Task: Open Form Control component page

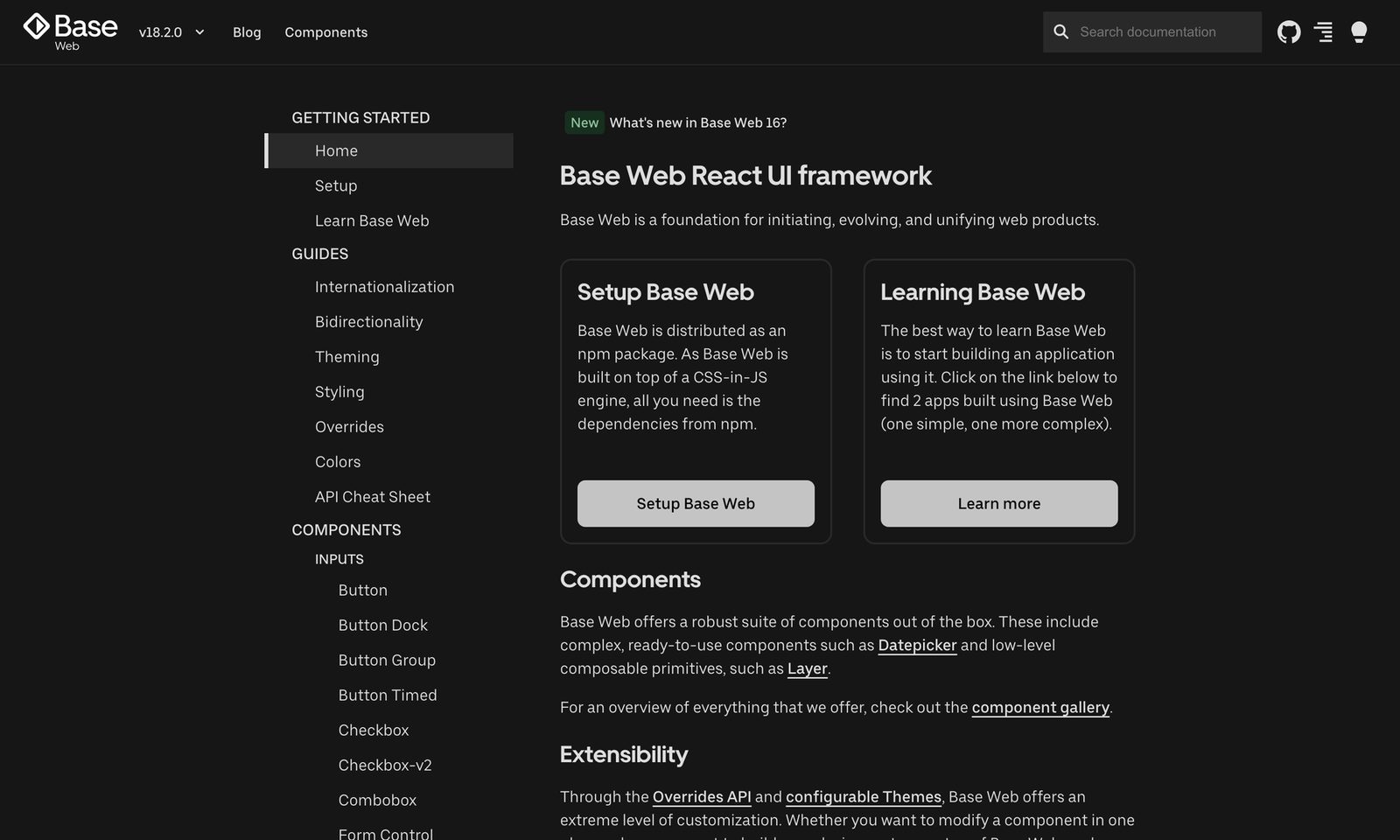Action: point(386,834)
